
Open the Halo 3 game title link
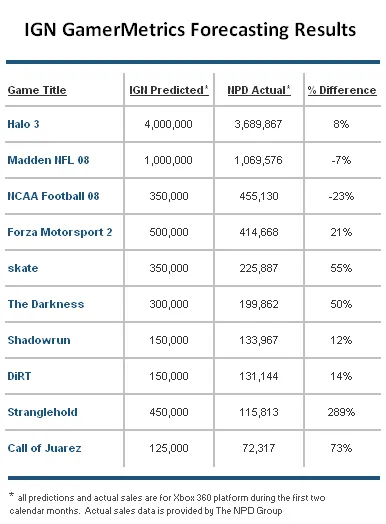(x=23, y=124)
